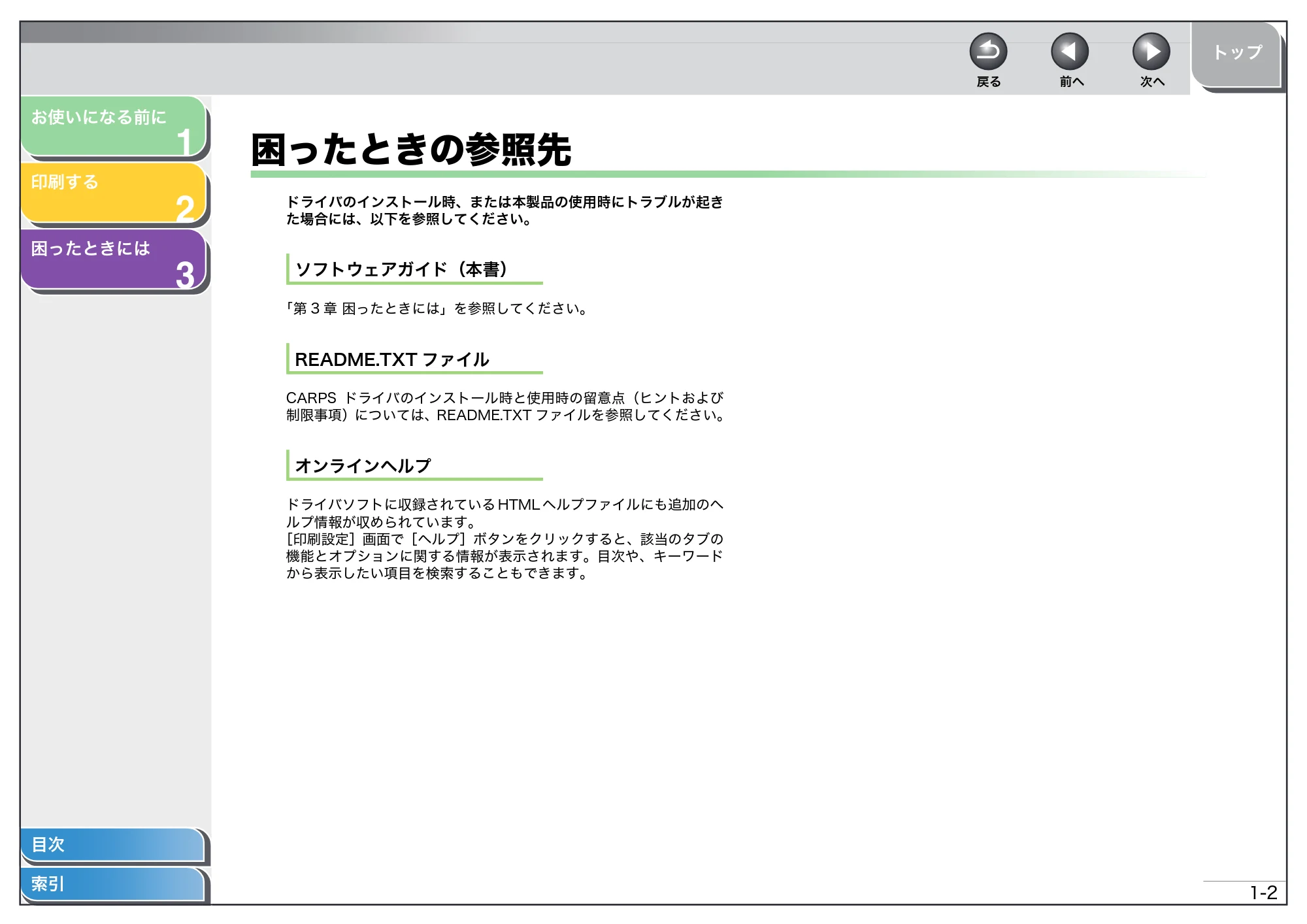The height and width of the screenshot is (924, 1307).
Task: Open chapter 1 お使いになる前に tab
Action: [x=114, y=126]
